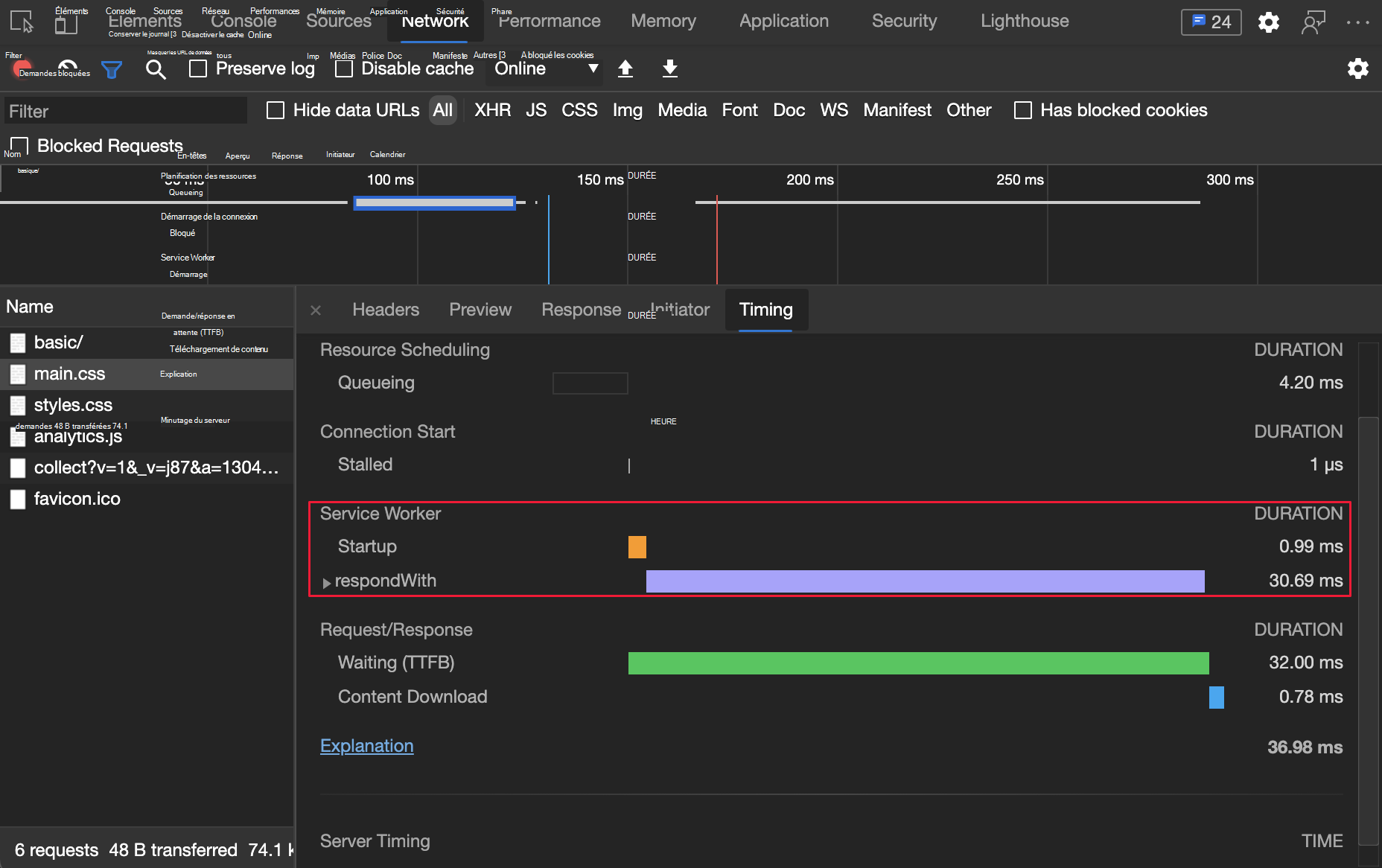Screen dimensions: 1382x868
Task: Open network search with magnifier icon
Action: 156,69
